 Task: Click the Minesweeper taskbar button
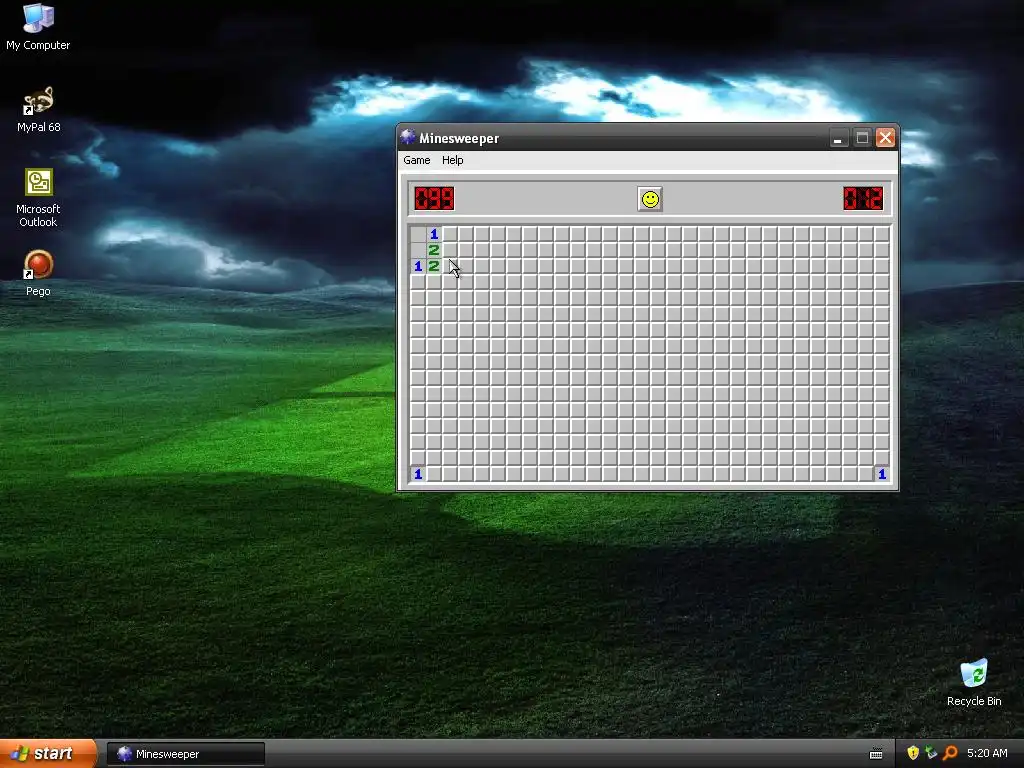click(x=185, y=754)
